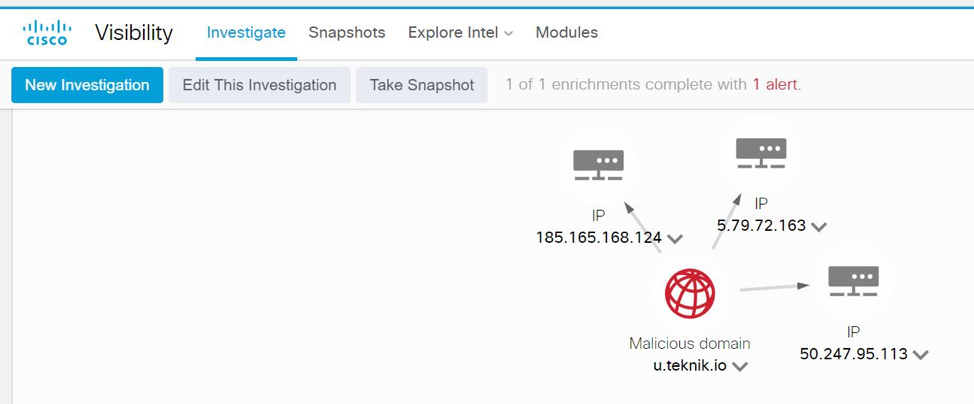Click the New Investigation button

(87, 85)
